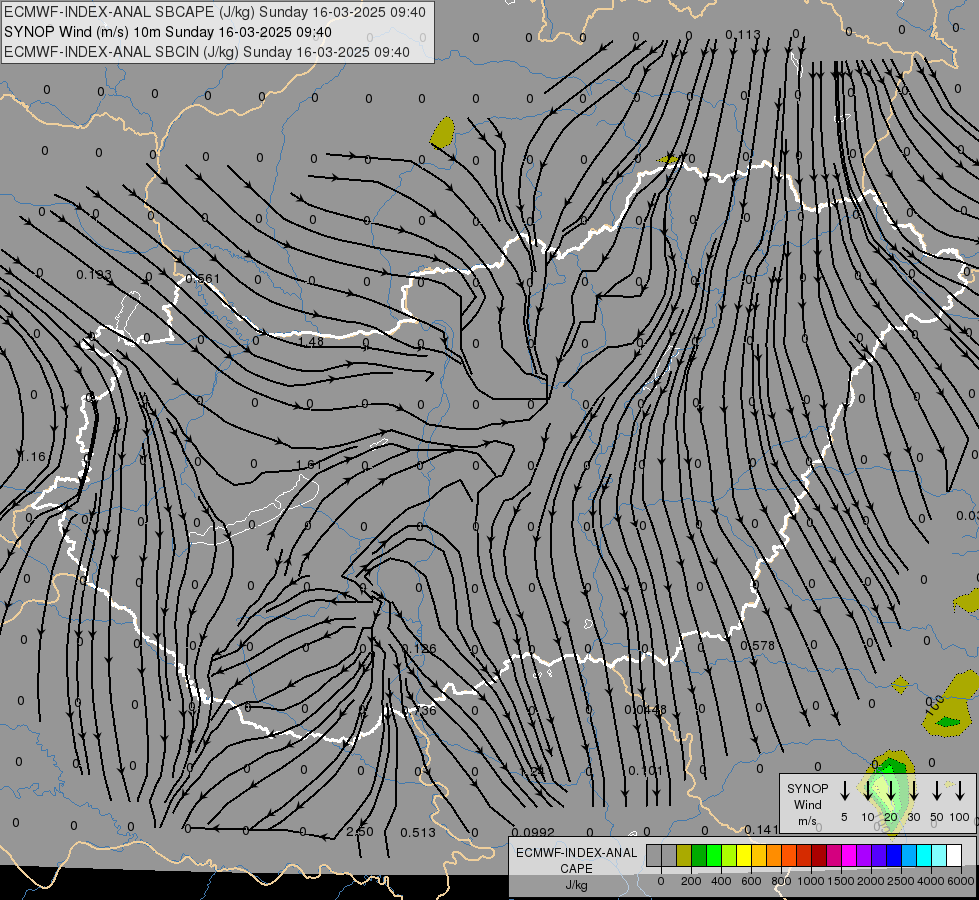Viewport: 979px width, 900px height.
Task: Select the pure blue swatch at 2500
Action: (893, 855)
